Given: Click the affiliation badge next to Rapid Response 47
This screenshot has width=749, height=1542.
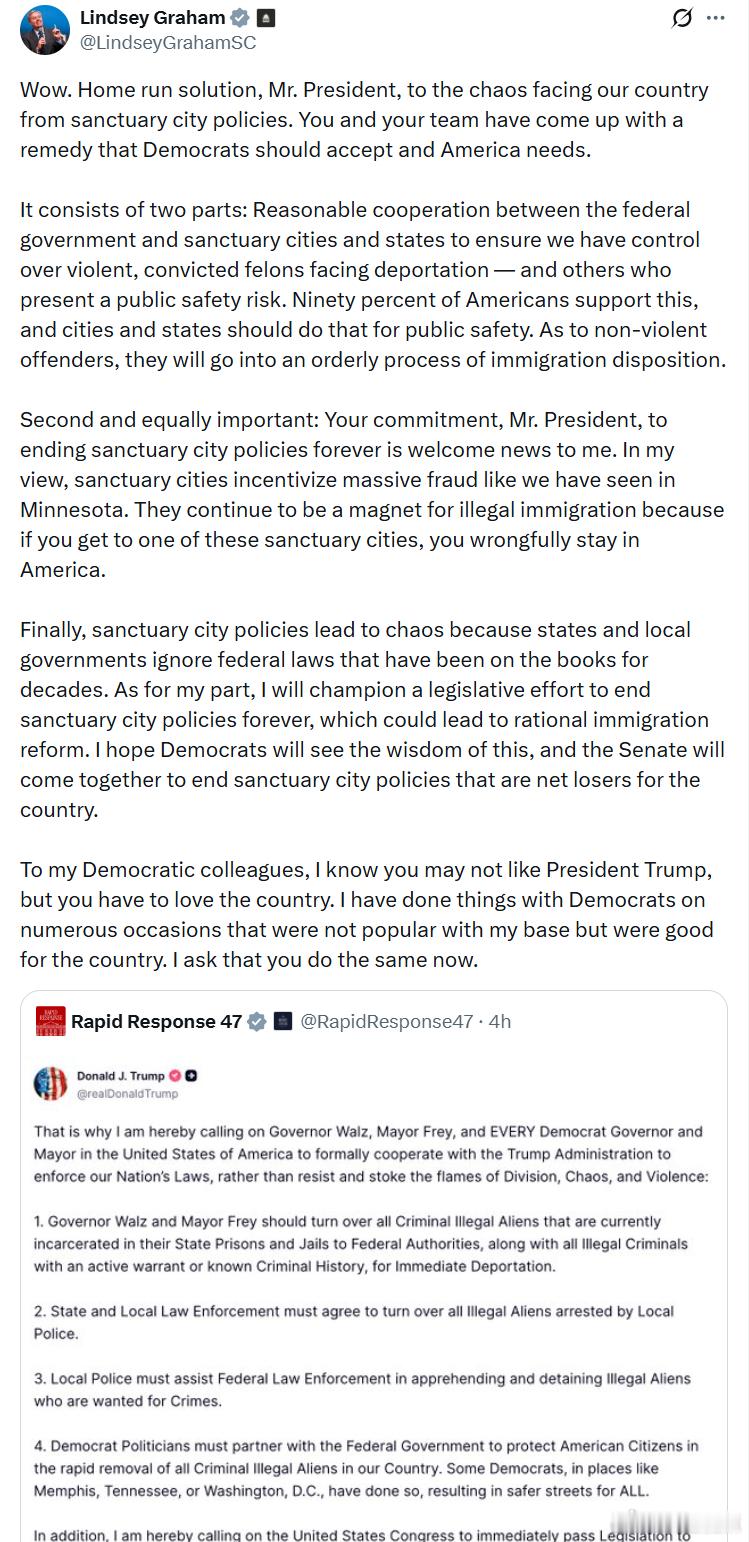Looking at the screenshot, I should (283, 1021).
